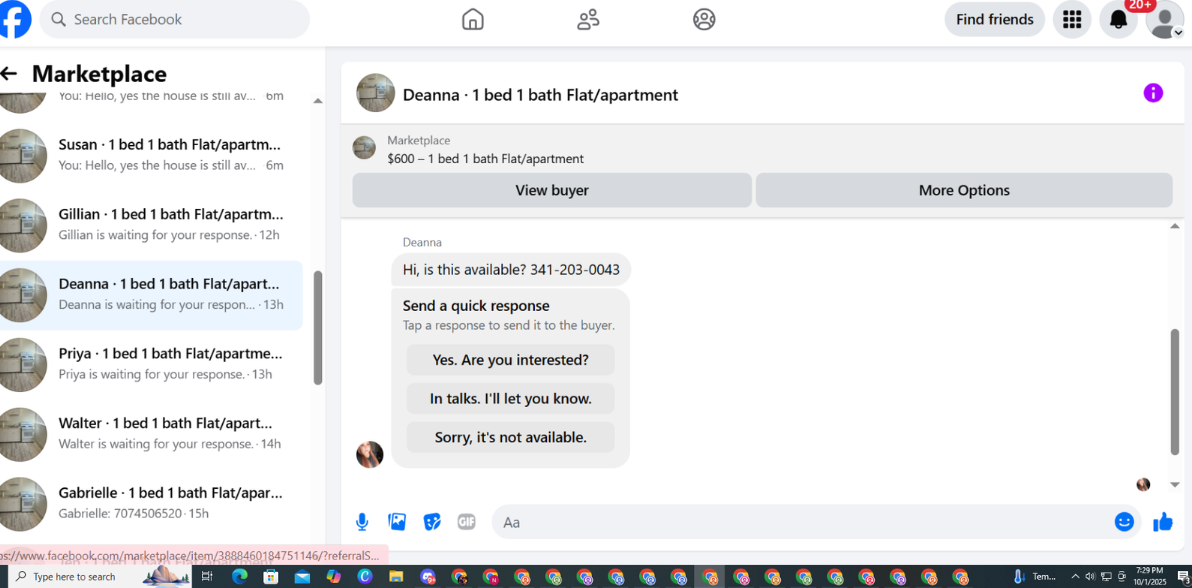Click the chat scrollbar up arrow
Screen dimensions: 1192x588
tap(1175, 226)
